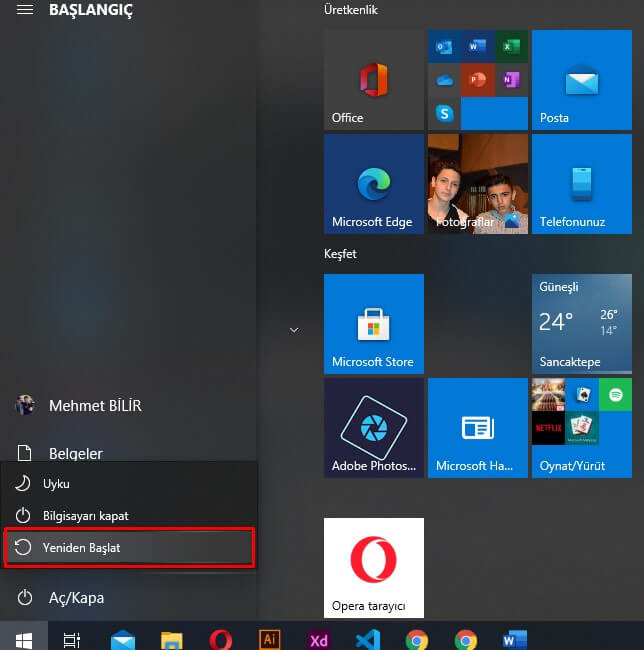Launch Visual Studio Code from the taskbar
This screenshot has height=650, width=644.
[x=368, y=640]
